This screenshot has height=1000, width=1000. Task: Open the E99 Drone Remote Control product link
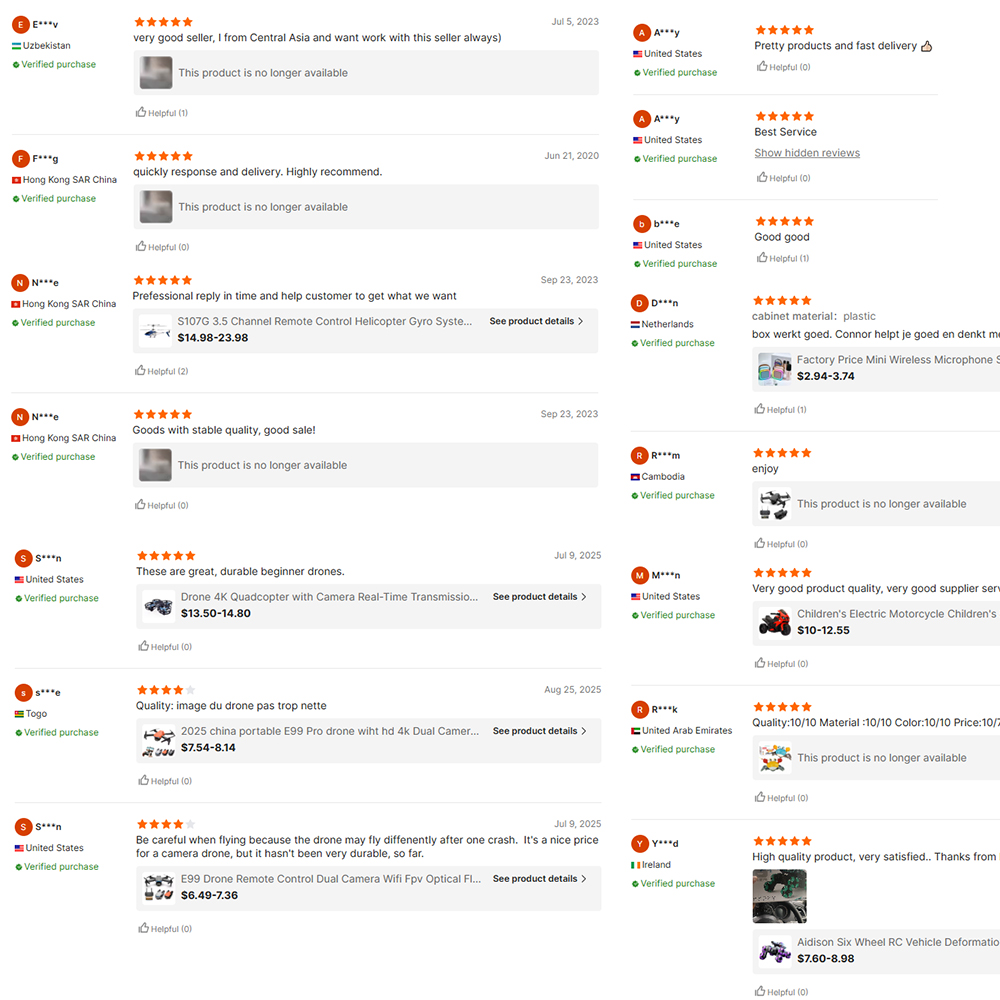331,879
